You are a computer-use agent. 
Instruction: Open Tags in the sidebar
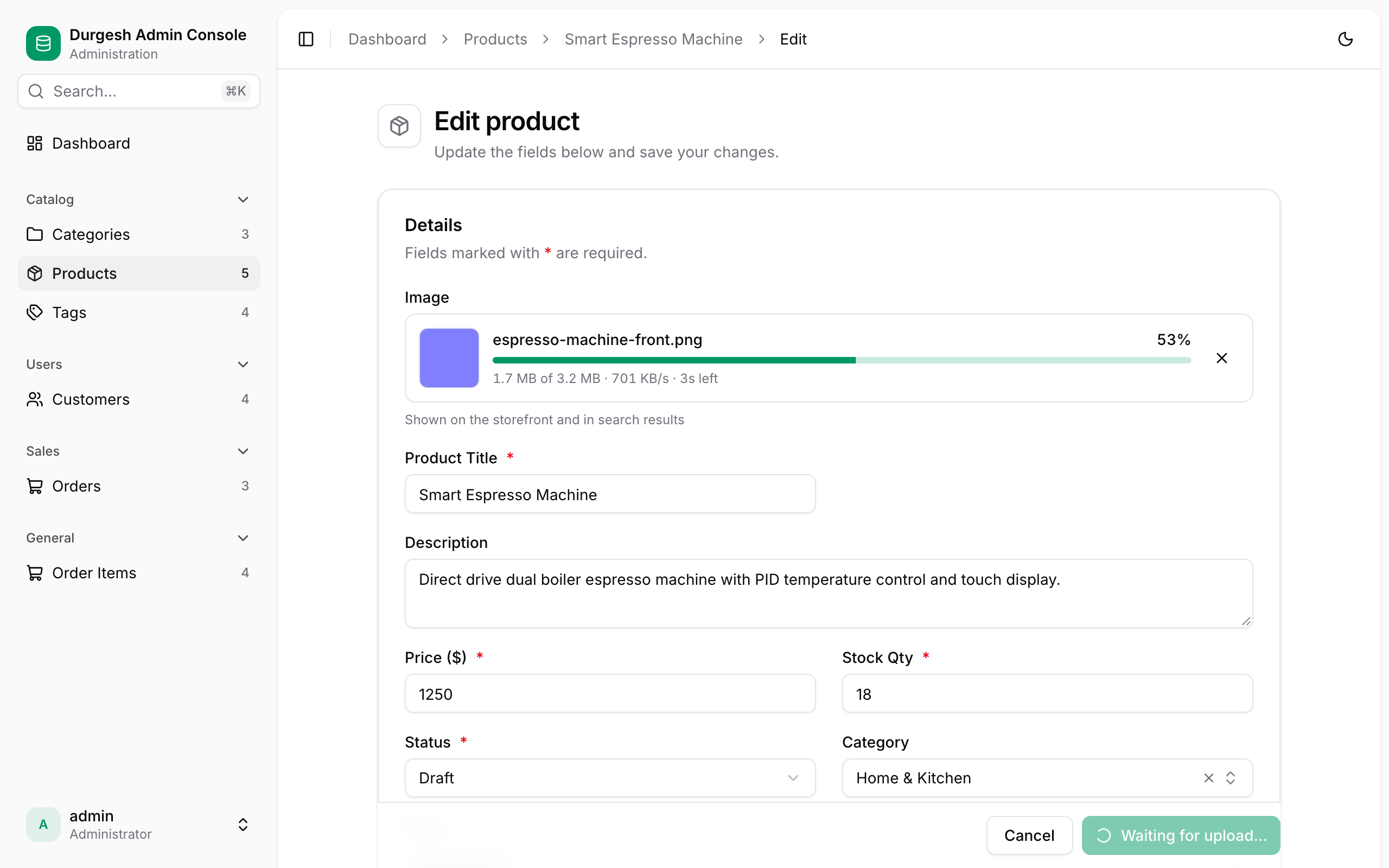point(139,312)
